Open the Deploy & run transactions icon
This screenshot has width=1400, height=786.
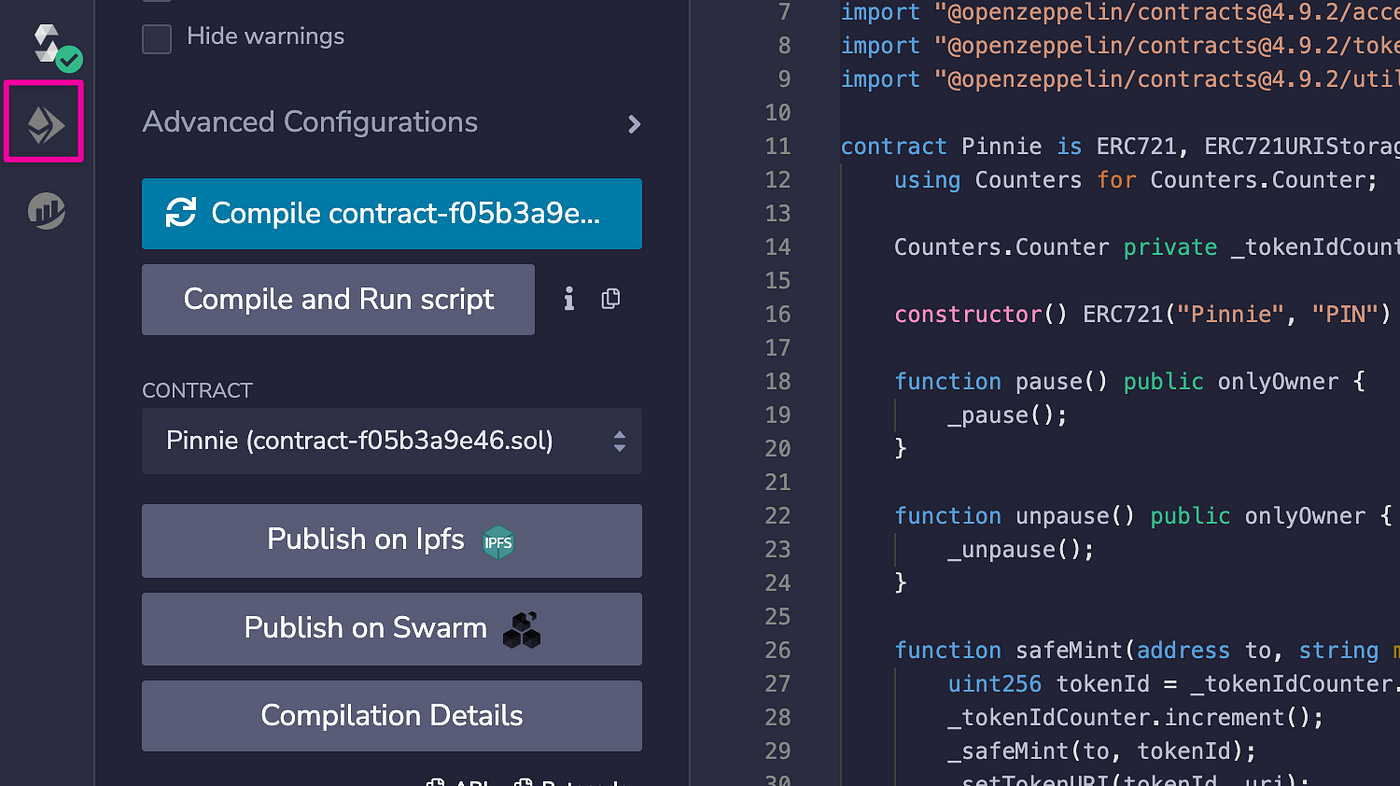(46, 124)
